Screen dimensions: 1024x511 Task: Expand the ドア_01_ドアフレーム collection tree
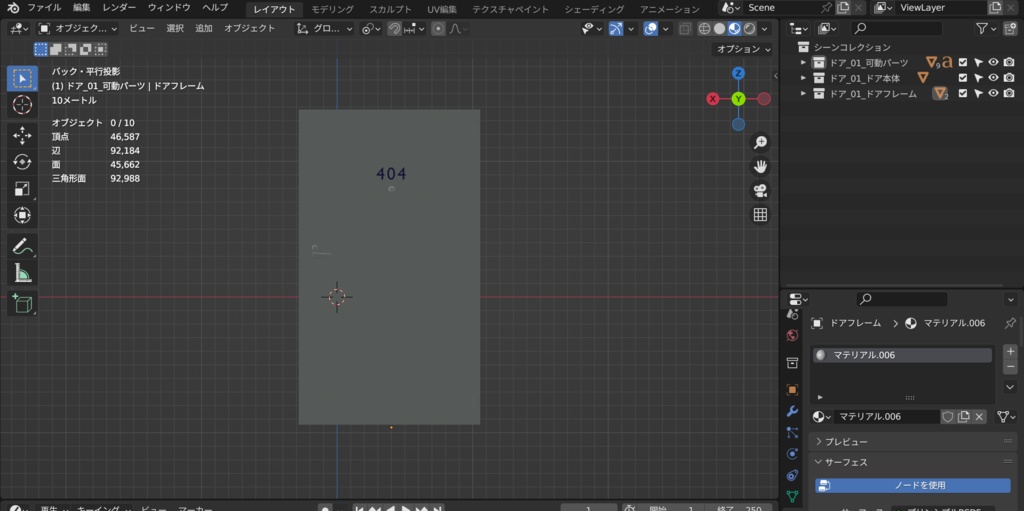coord(803,93)
